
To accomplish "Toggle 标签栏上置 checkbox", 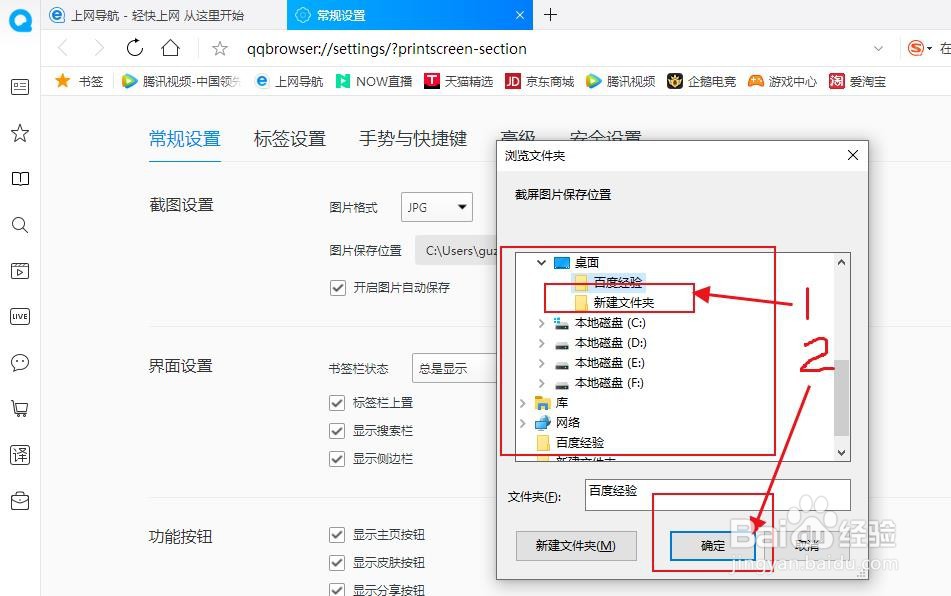I will (x=337, y=403).
